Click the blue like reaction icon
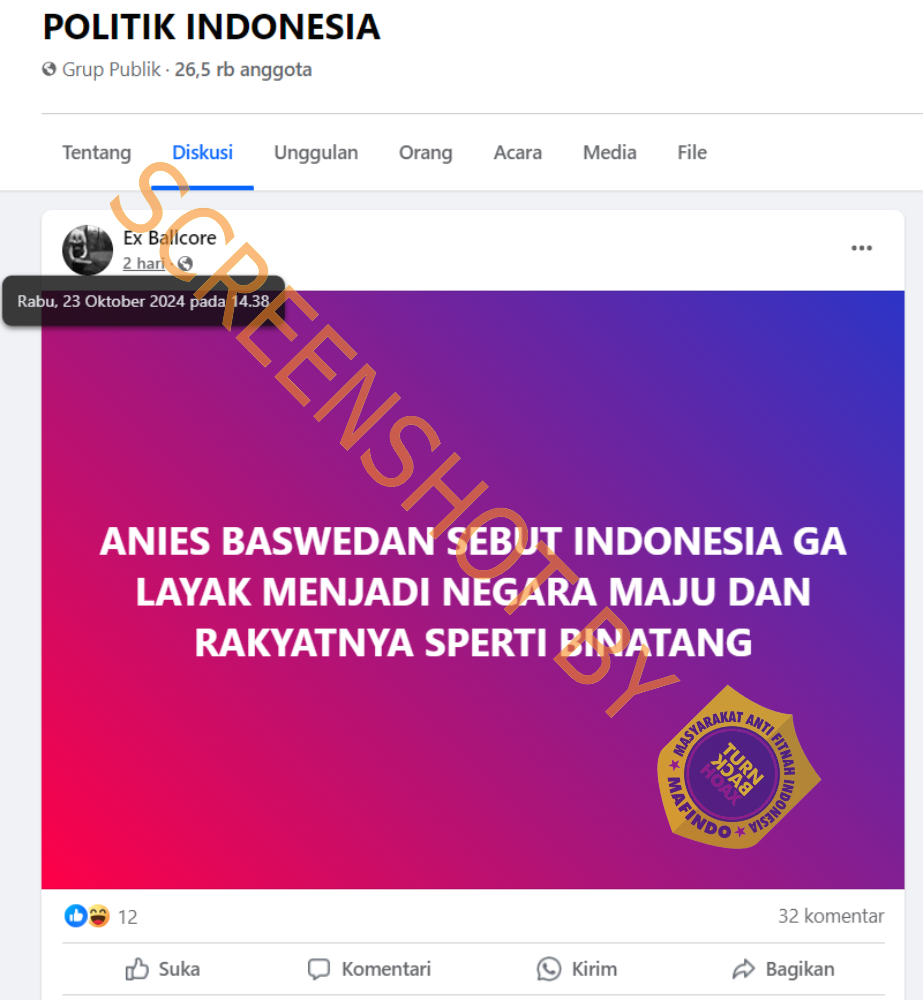 tap(75, 916)
